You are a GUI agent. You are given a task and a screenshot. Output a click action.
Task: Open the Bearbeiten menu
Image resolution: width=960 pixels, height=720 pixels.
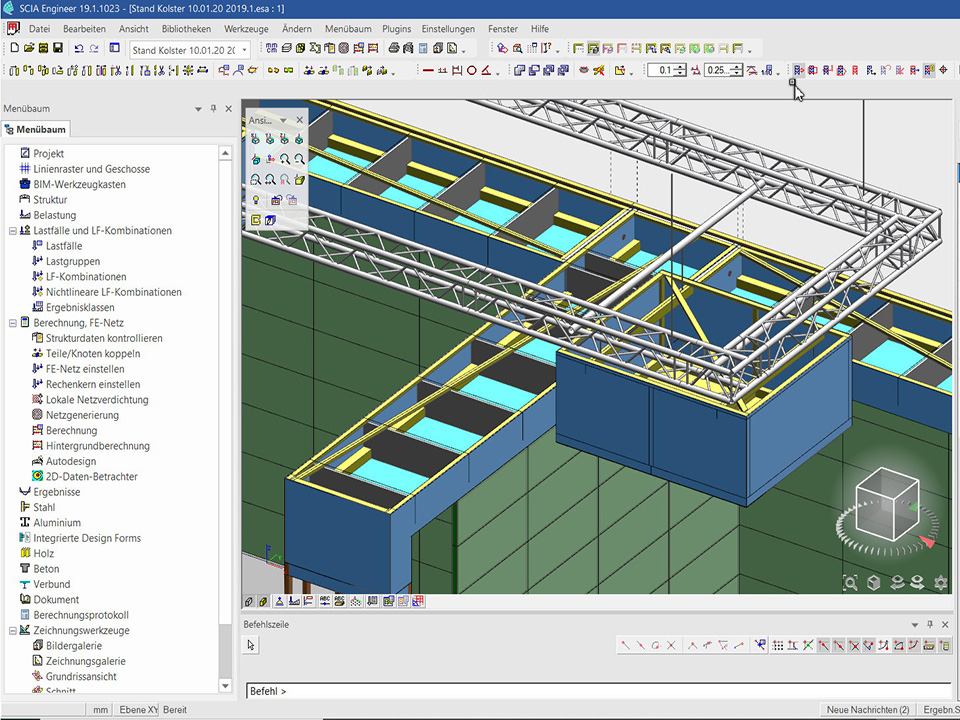(x=84, y=29)
